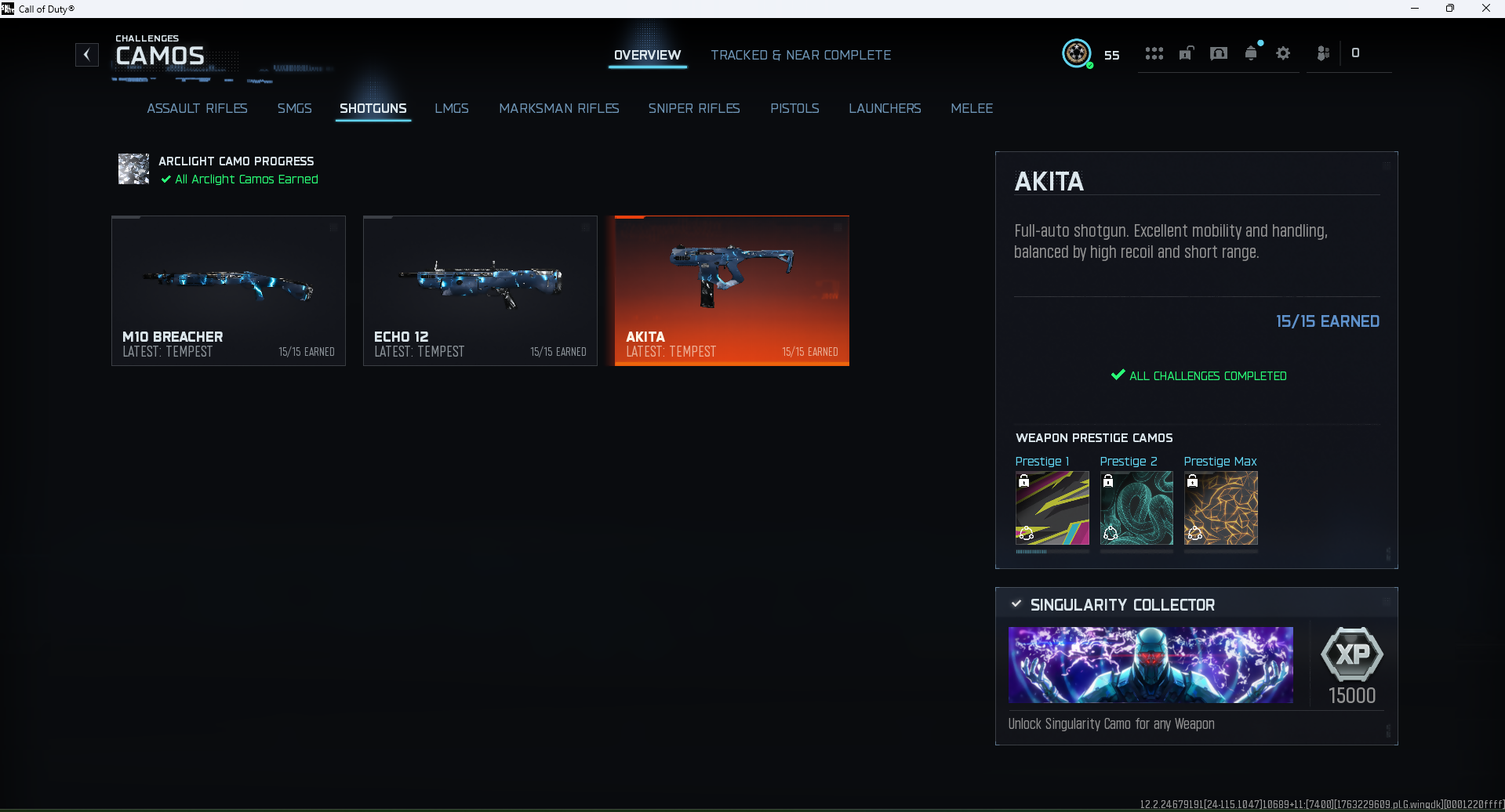Select the Sniper Rifles category tab
Viewport: 1505px width, 812px height.
pos(694,108)
